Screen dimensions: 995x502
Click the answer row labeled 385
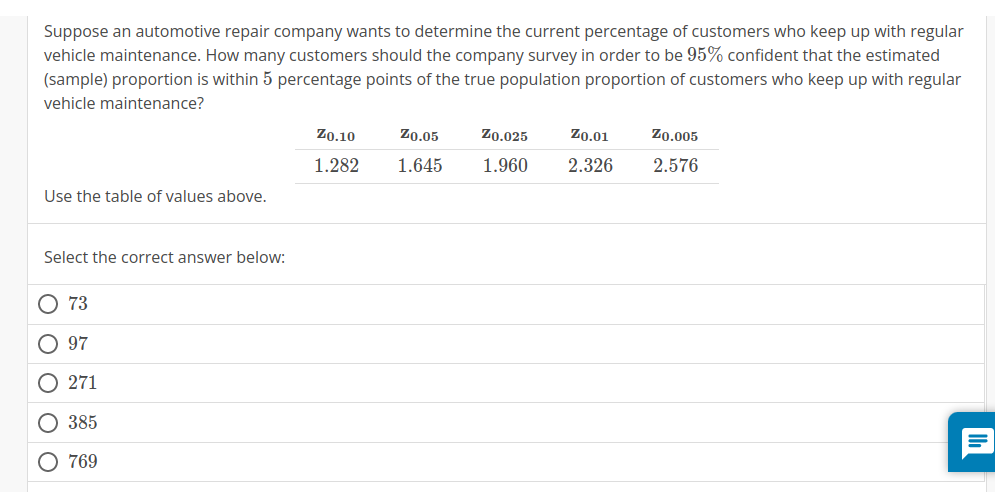(506, 423)
